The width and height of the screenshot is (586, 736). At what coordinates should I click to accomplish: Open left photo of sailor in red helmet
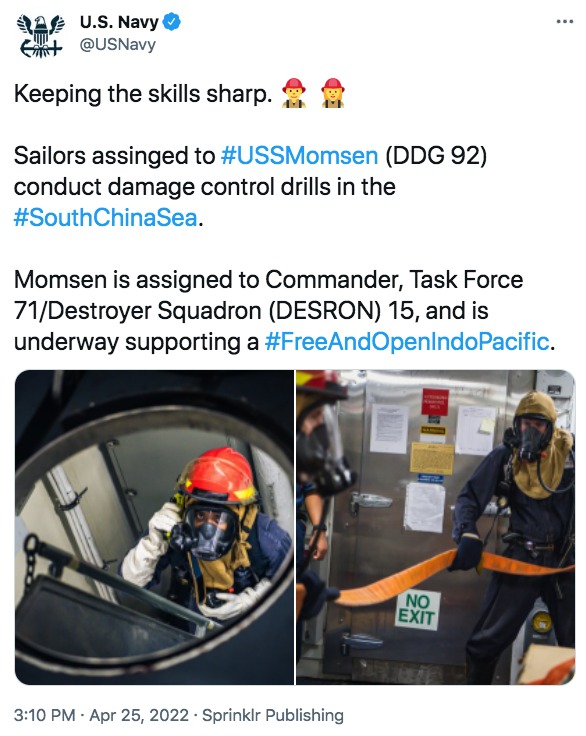click(154, 527)
